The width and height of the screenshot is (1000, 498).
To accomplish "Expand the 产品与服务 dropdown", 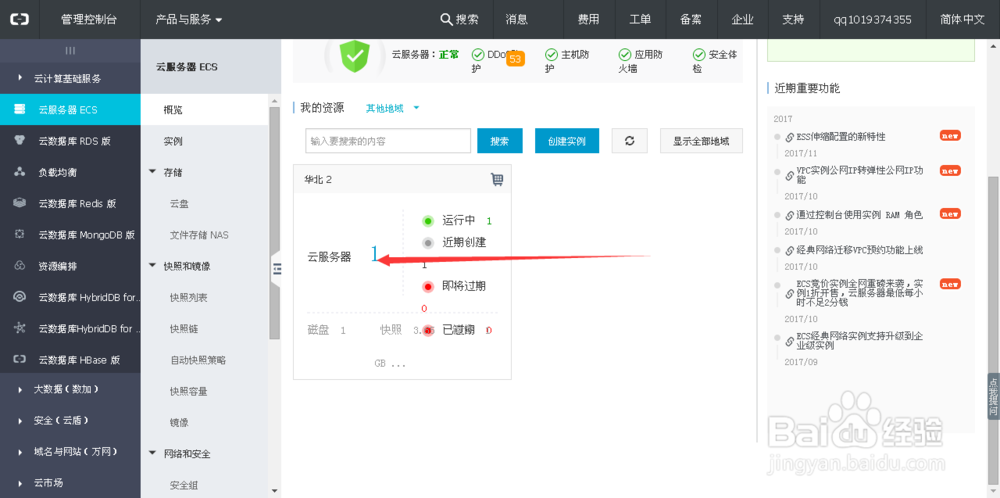I will [189, 19].
